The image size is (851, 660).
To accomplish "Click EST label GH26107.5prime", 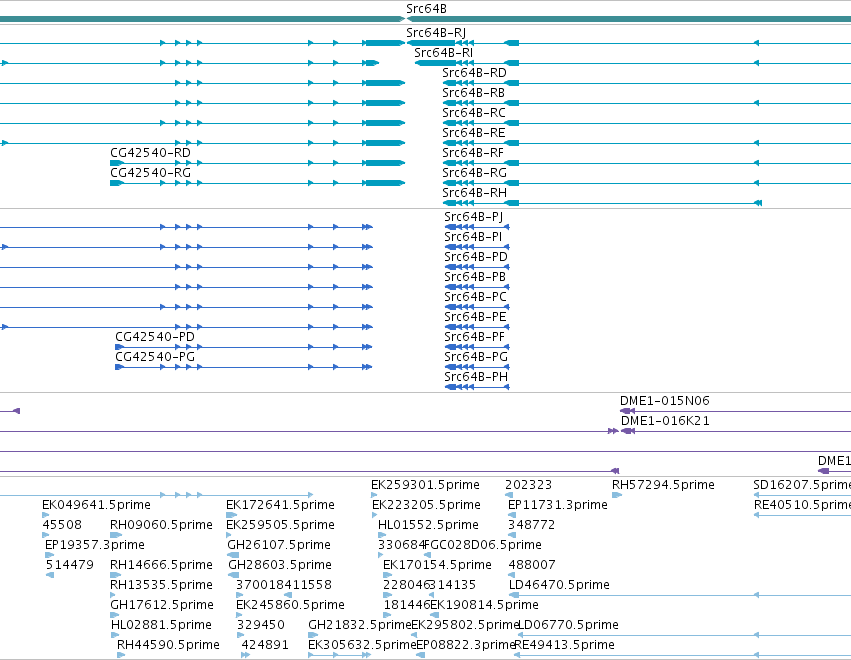I will pos(279,545).
